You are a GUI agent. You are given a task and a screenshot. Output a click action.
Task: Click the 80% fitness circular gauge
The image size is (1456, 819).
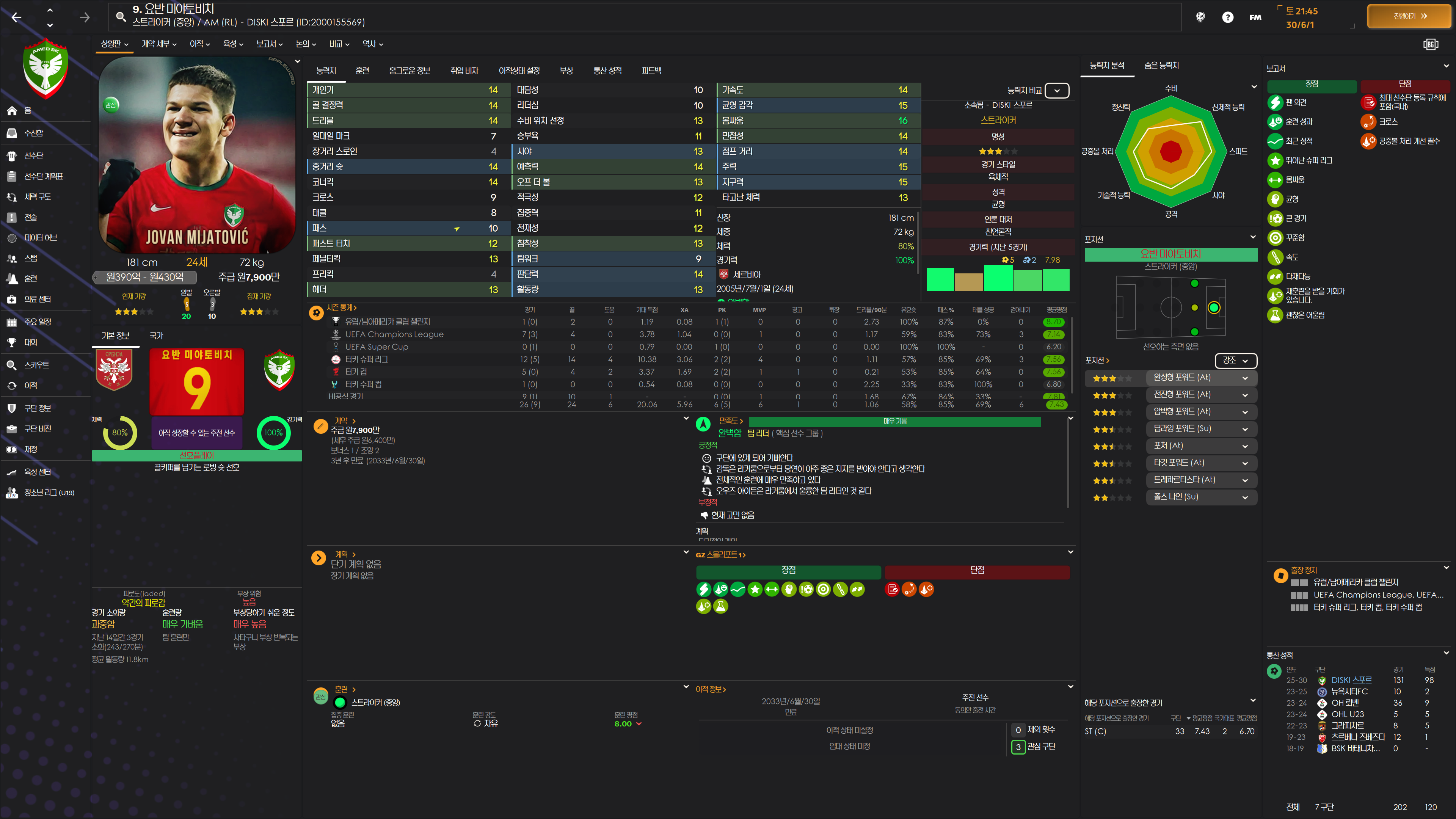click(120, 433)
